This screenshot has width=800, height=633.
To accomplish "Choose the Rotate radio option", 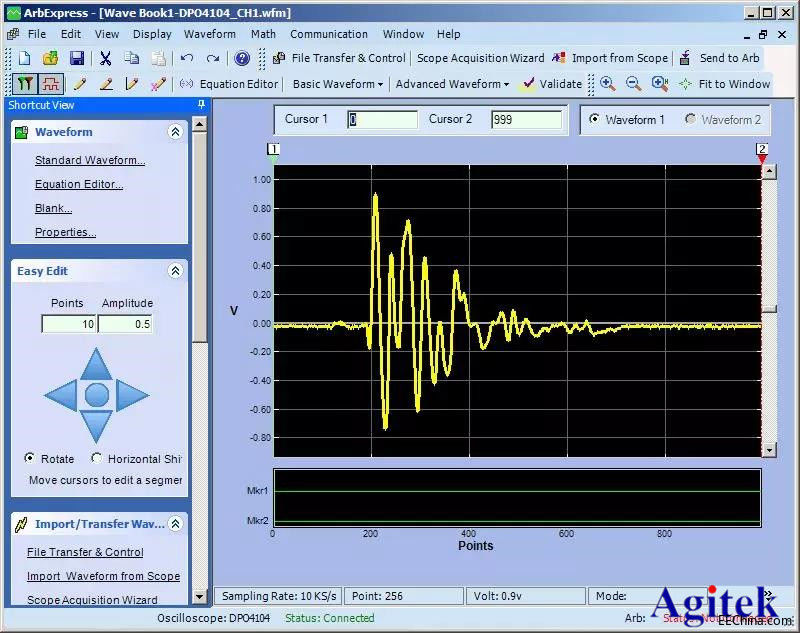I will point(30,458).
